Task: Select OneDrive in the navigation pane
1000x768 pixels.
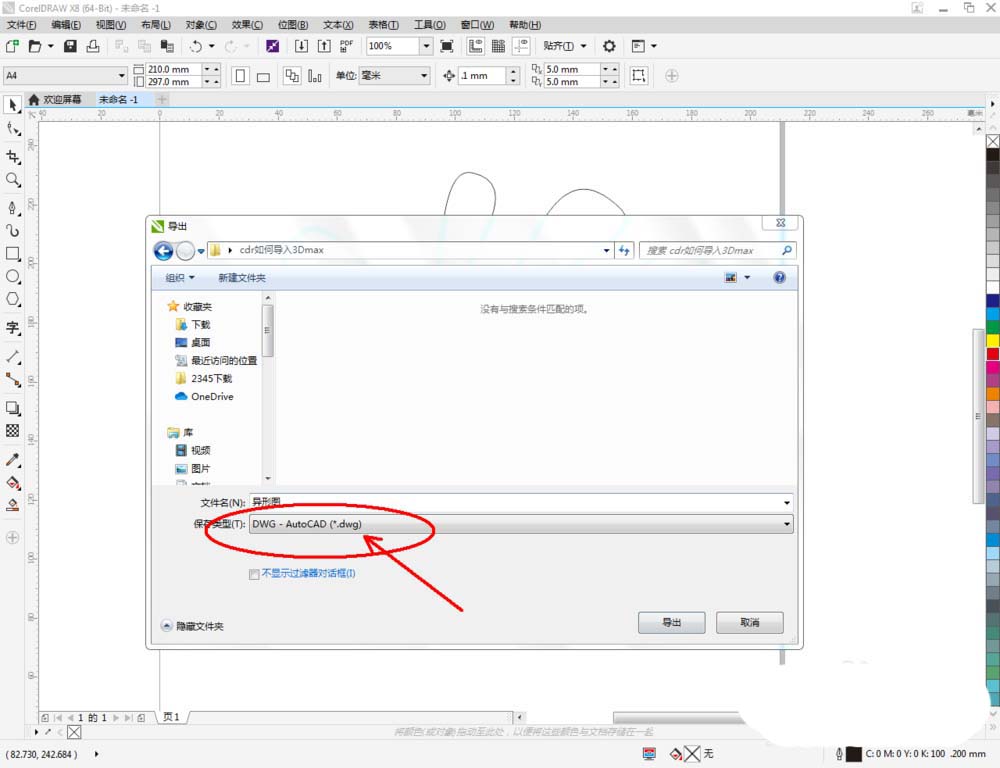Action: pos(204,397)
